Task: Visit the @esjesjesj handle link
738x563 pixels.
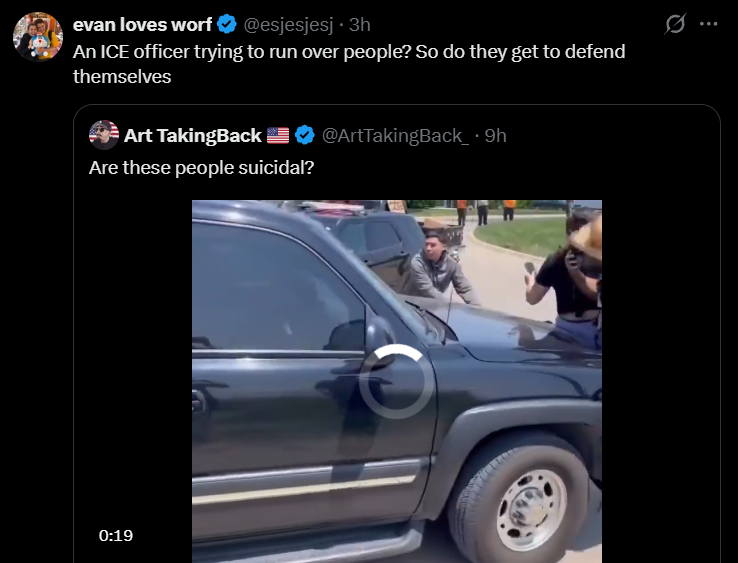Action: click(x=288, y=25)
